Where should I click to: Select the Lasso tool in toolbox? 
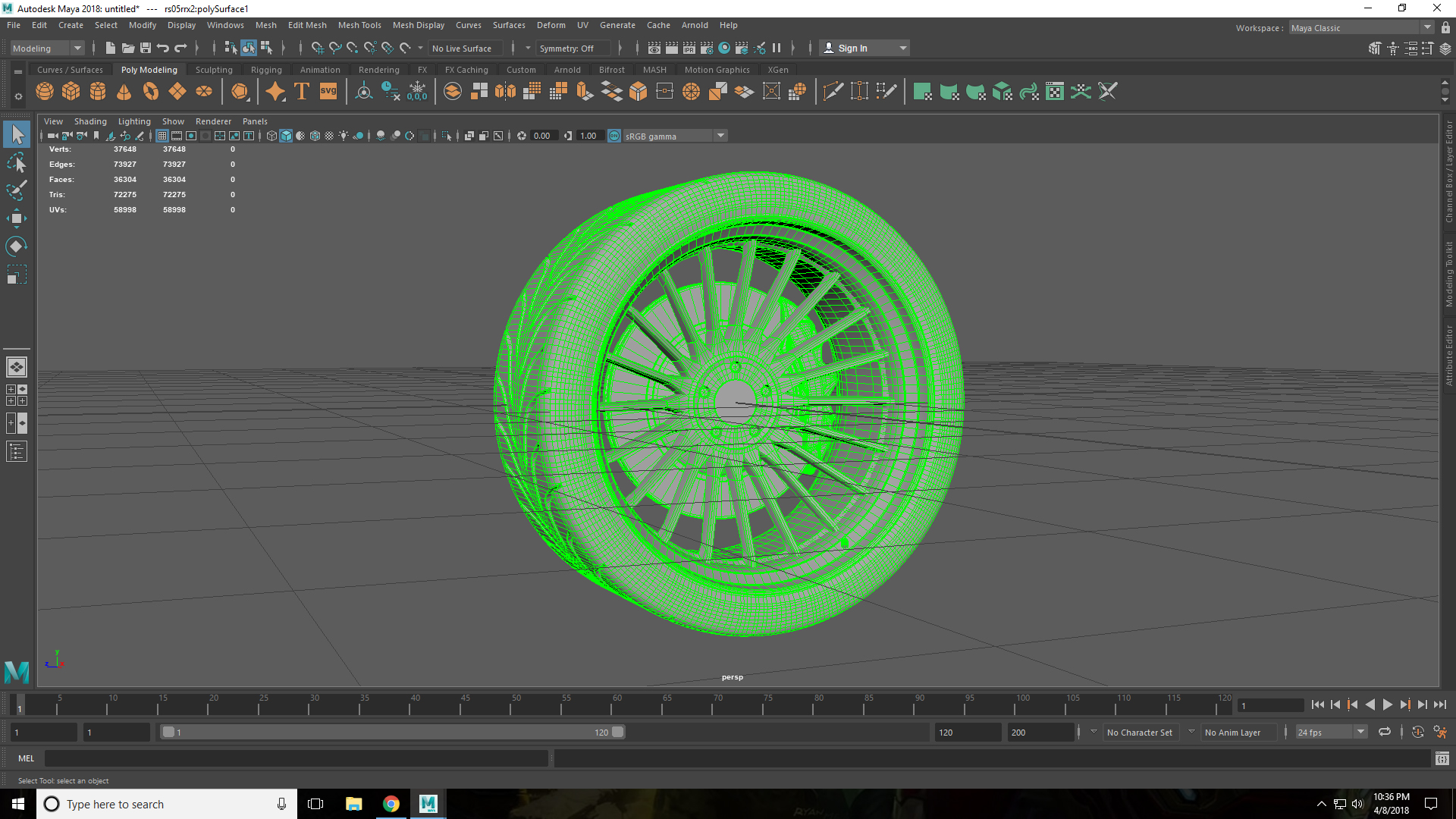point(17,163)
